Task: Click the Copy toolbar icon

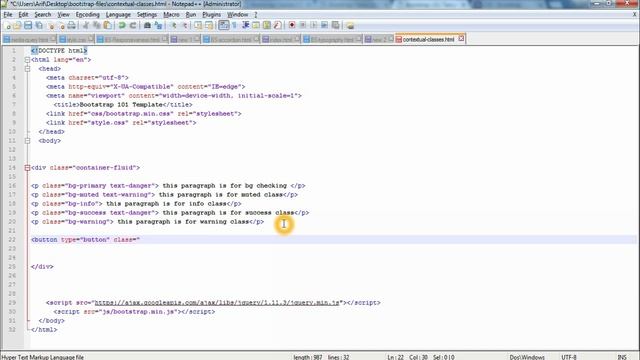Action: [97, 25]
